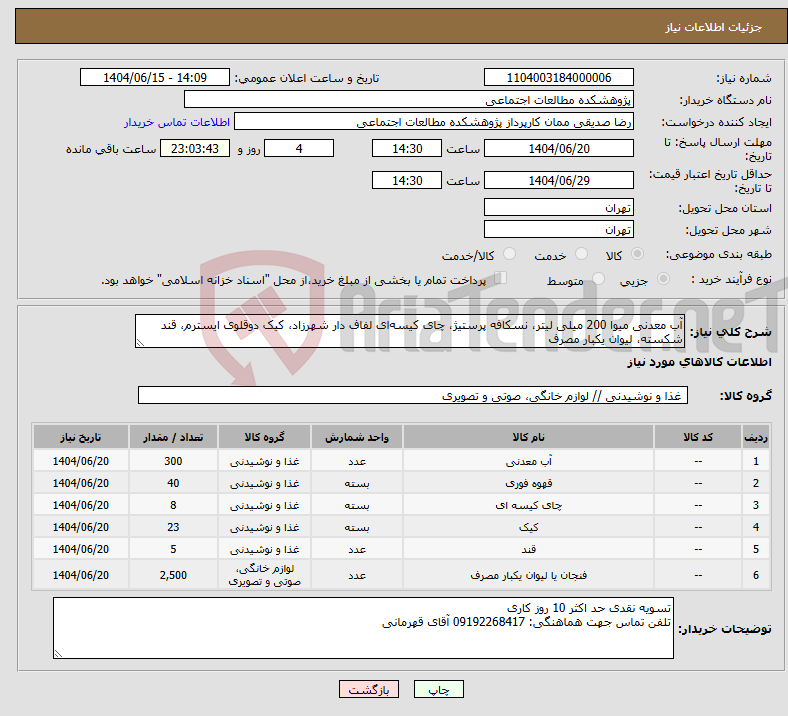Image resolution: width=788 pixels, height=716 pixels.
Task: Click the نام دستگاه خریدار field
Action: point(409,100)
